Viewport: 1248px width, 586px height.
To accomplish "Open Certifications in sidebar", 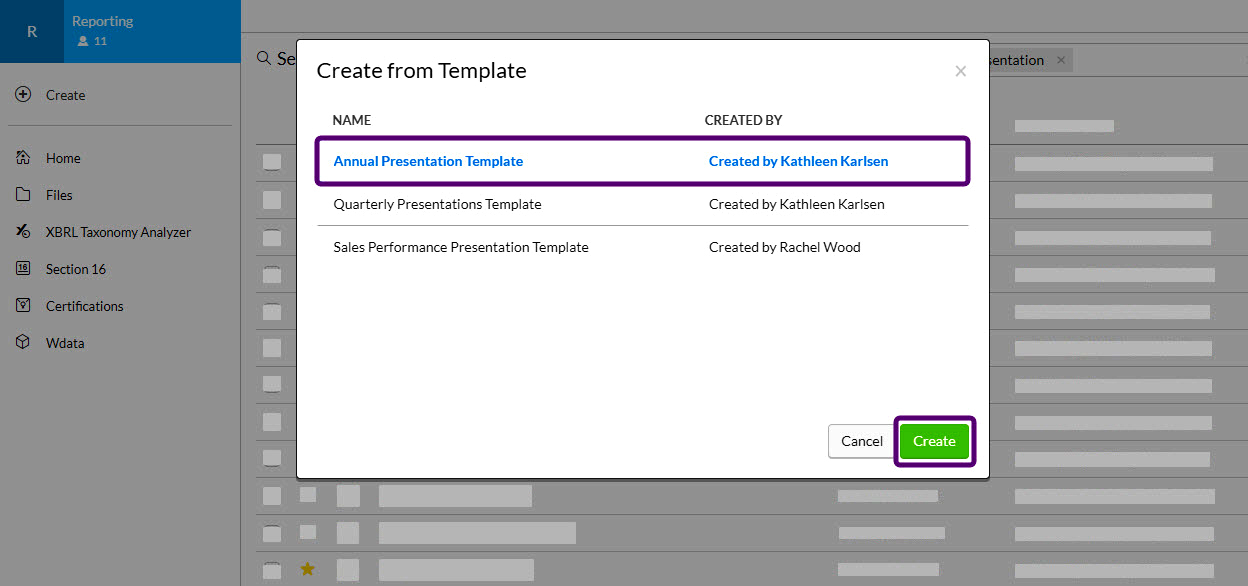I will tap(85, 306).
